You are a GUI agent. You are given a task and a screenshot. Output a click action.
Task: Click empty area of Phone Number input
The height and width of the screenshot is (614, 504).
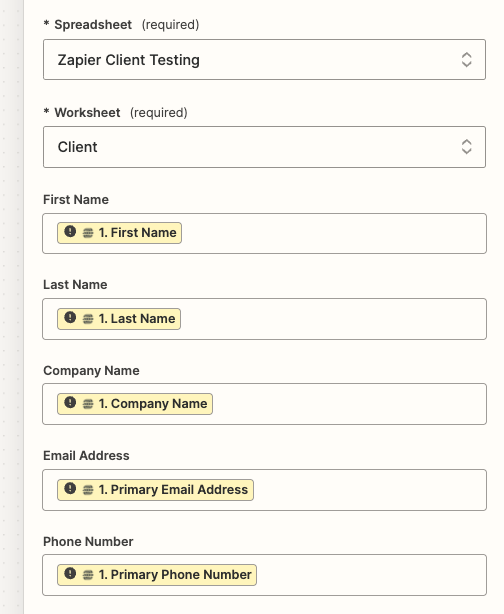click(x=370, y=575)
